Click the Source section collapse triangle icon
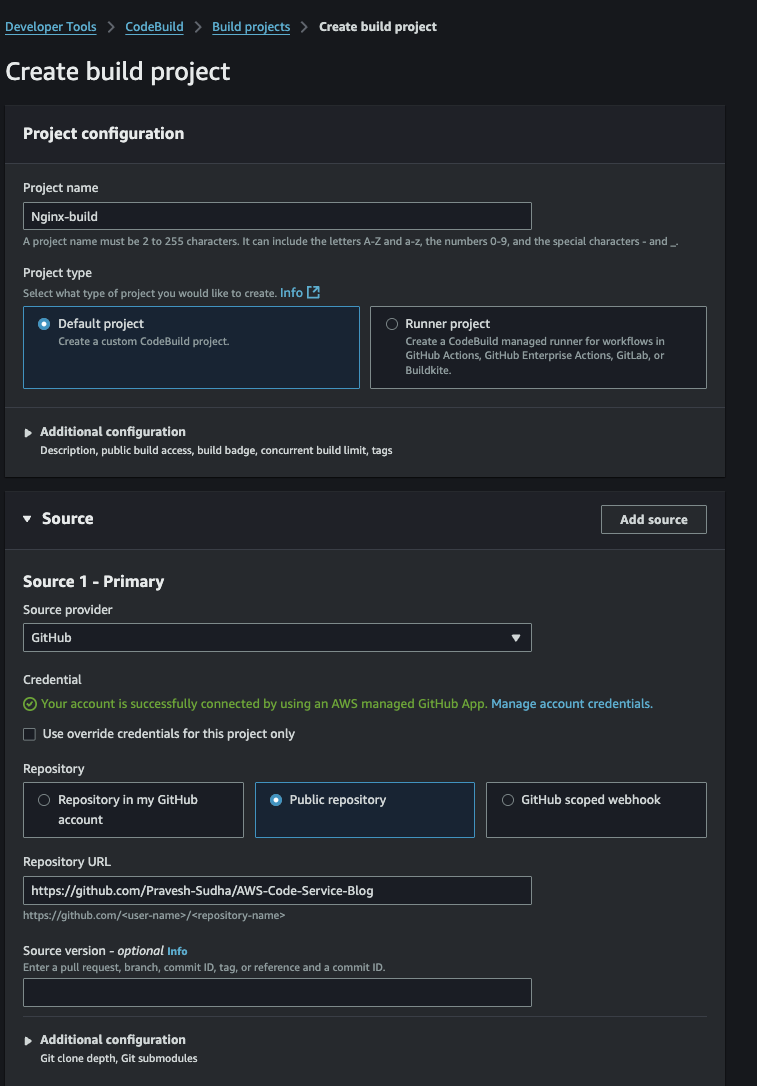The width and height of the screenshot is (757, 1086). 27,519
